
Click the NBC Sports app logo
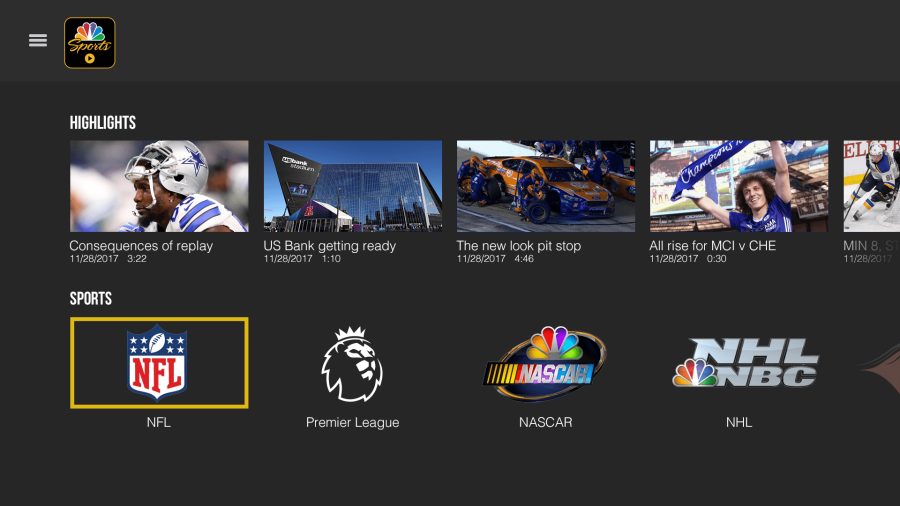pos(90,43)
